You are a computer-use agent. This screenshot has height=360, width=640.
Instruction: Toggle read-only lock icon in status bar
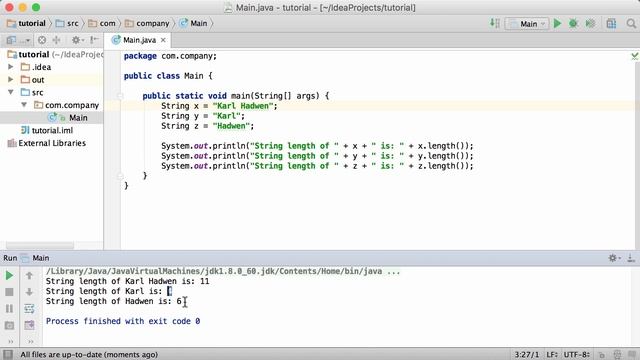[601, 355]
